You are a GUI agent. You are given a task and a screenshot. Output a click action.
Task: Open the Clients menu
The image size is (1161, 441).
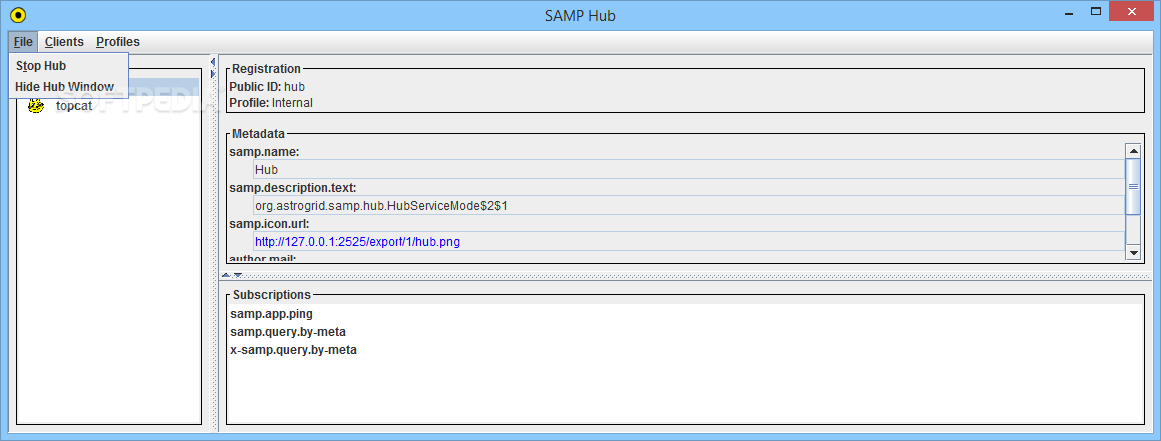[x=64, y=42]
